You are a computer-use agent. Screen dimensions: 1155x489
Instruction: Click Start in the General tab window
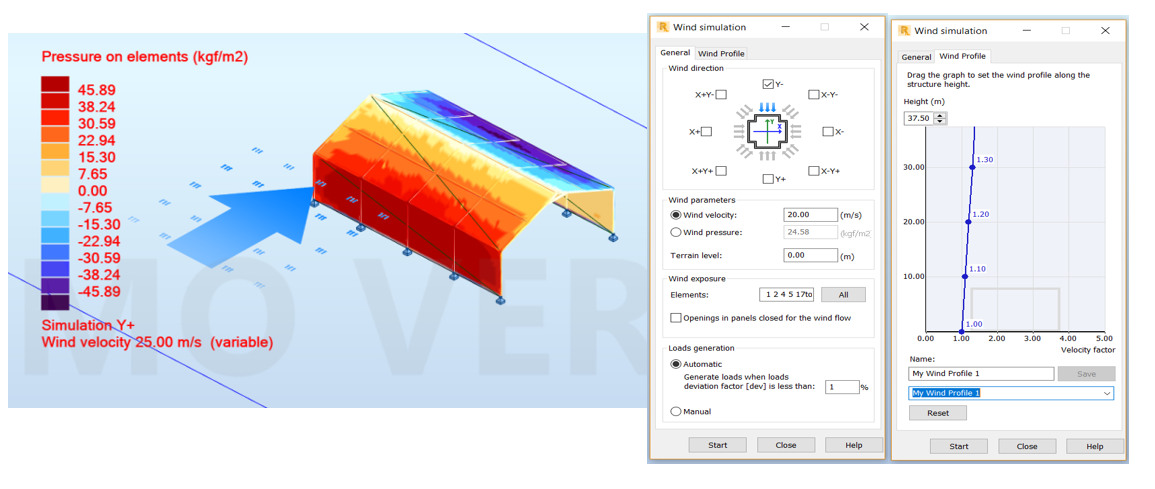(717, 445)
